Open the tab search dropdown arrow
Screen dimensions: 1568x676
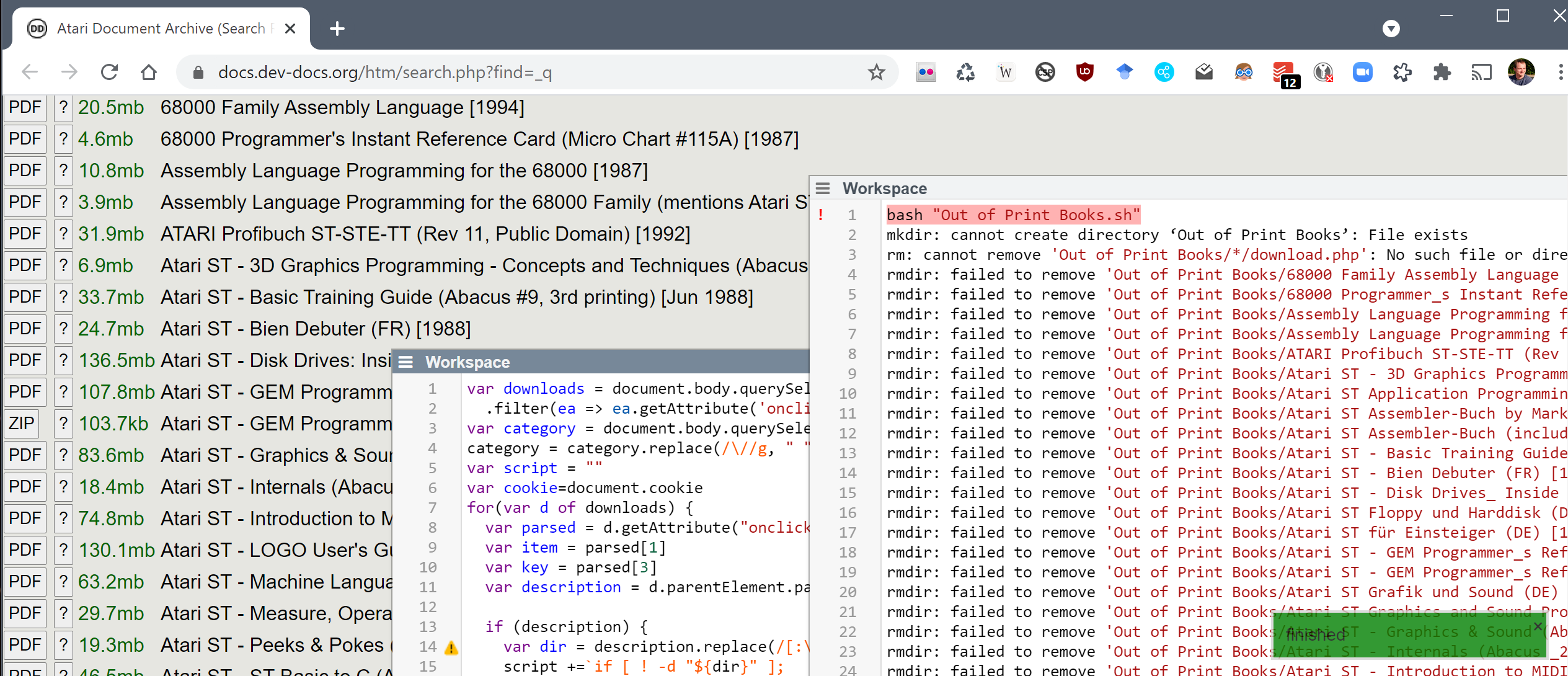pyautogui.click(x=1391, y=29)
